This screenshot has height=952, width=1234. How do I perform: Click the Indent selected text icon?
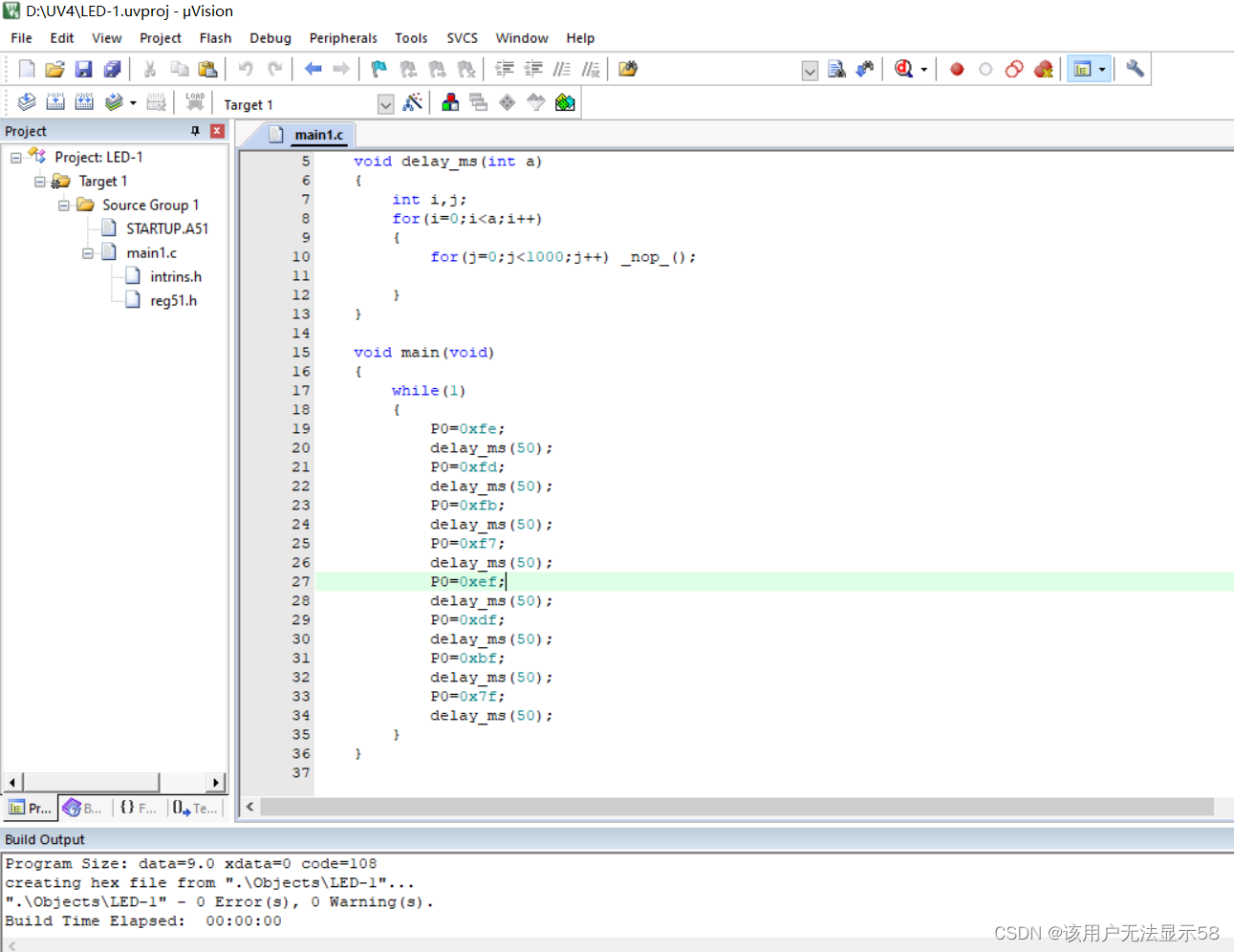tap(505, 69)
